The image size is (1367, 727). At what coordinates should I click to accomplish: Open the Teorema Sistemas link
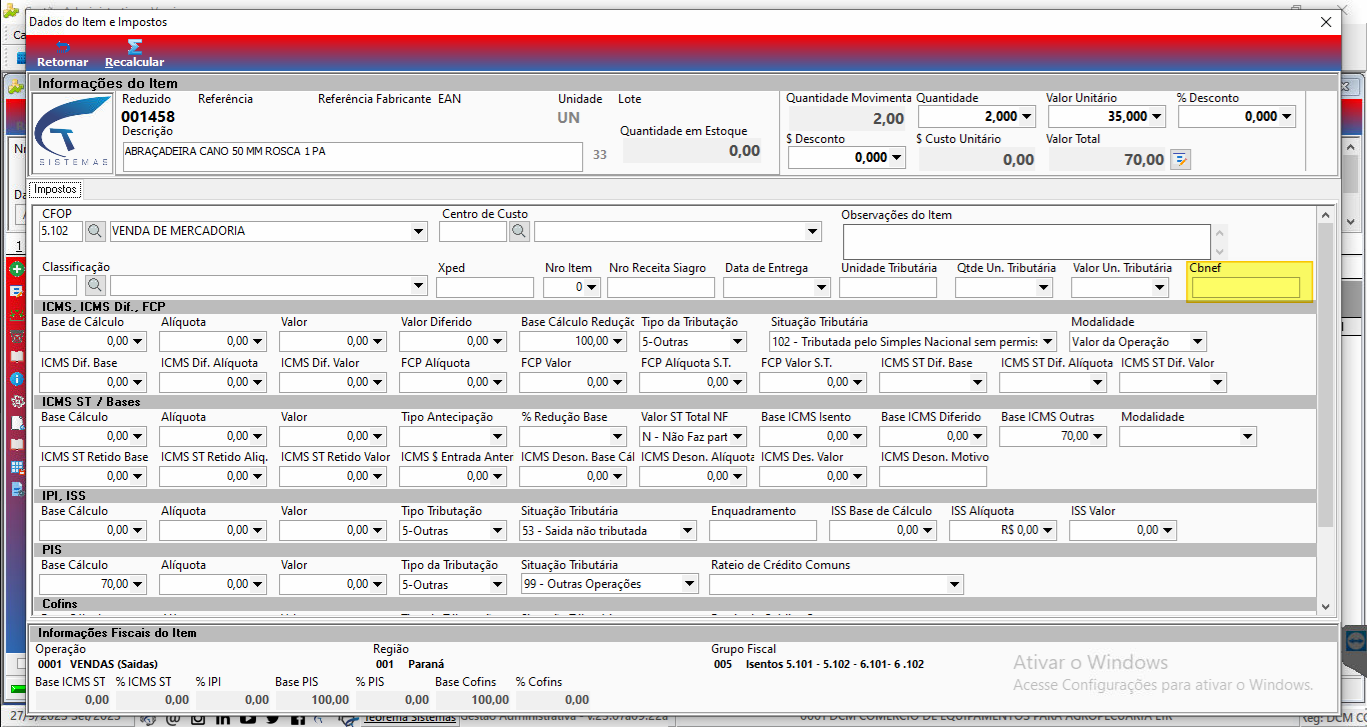(410, 718)
